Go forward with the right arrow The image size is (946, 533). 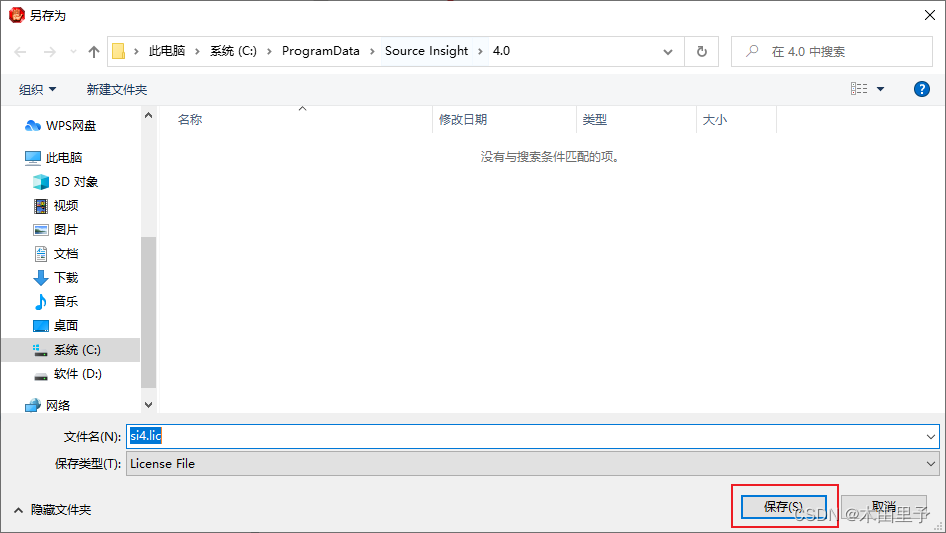49,52
